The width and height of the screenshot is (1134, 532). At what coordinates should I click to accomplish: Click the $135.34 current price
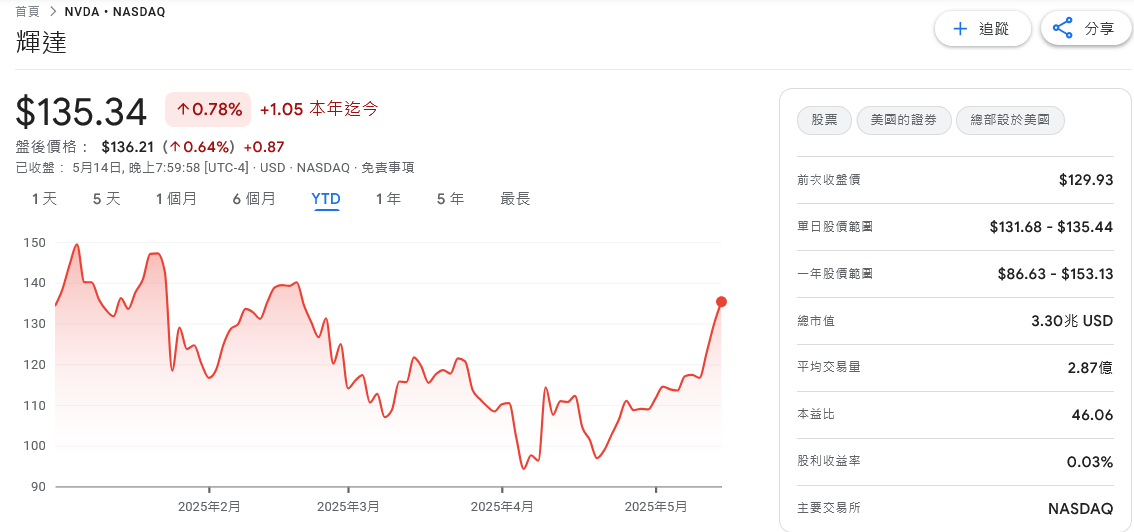81,111
